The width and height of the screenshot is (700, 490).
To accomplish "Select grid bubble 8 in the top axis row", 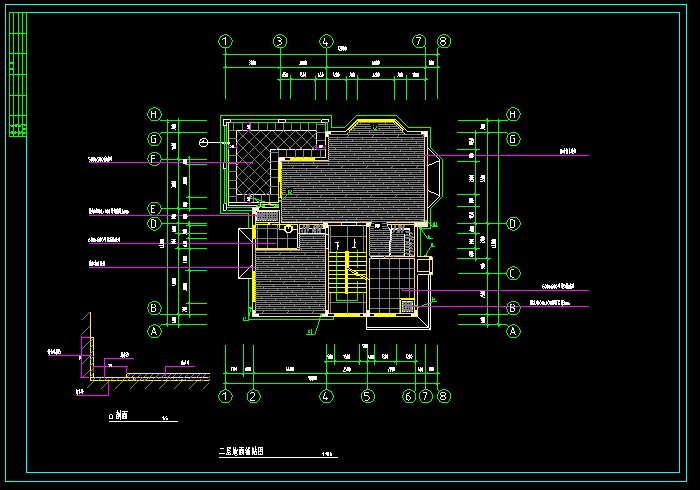I will 443,42.
